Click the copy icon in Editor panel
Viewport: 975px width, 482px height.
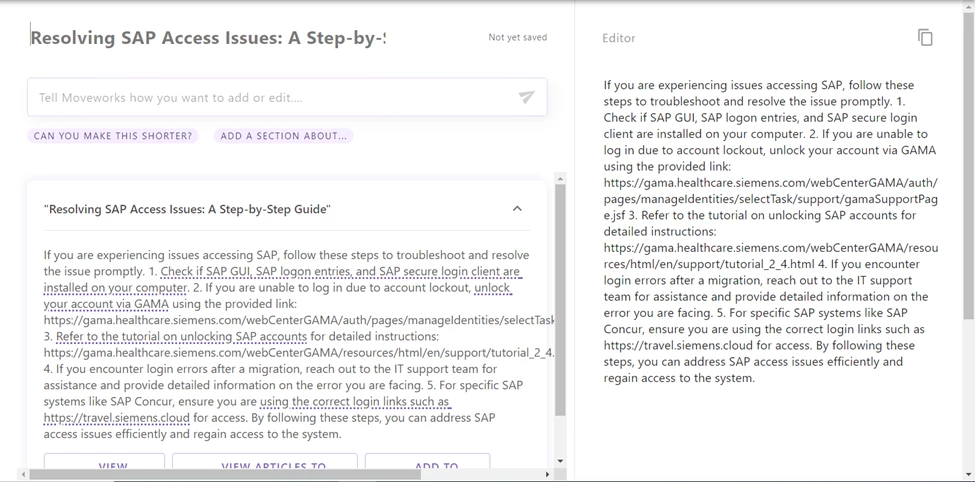[x=925, y=37]
